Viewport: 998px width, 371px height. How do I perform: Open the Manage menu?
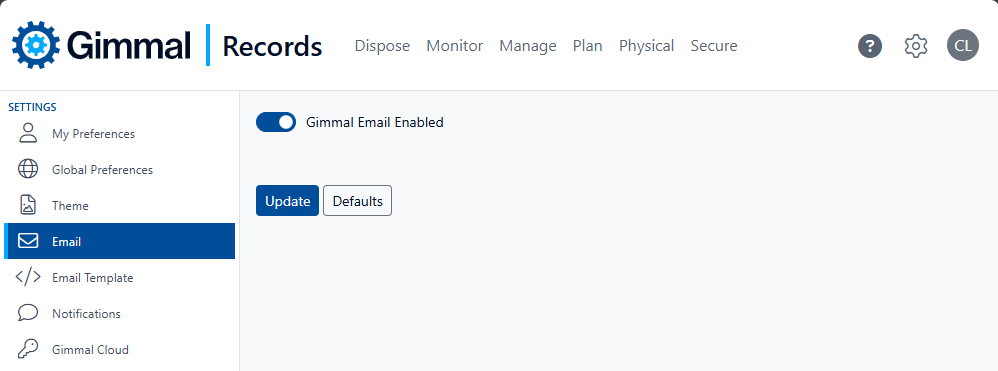pos(528,46)
